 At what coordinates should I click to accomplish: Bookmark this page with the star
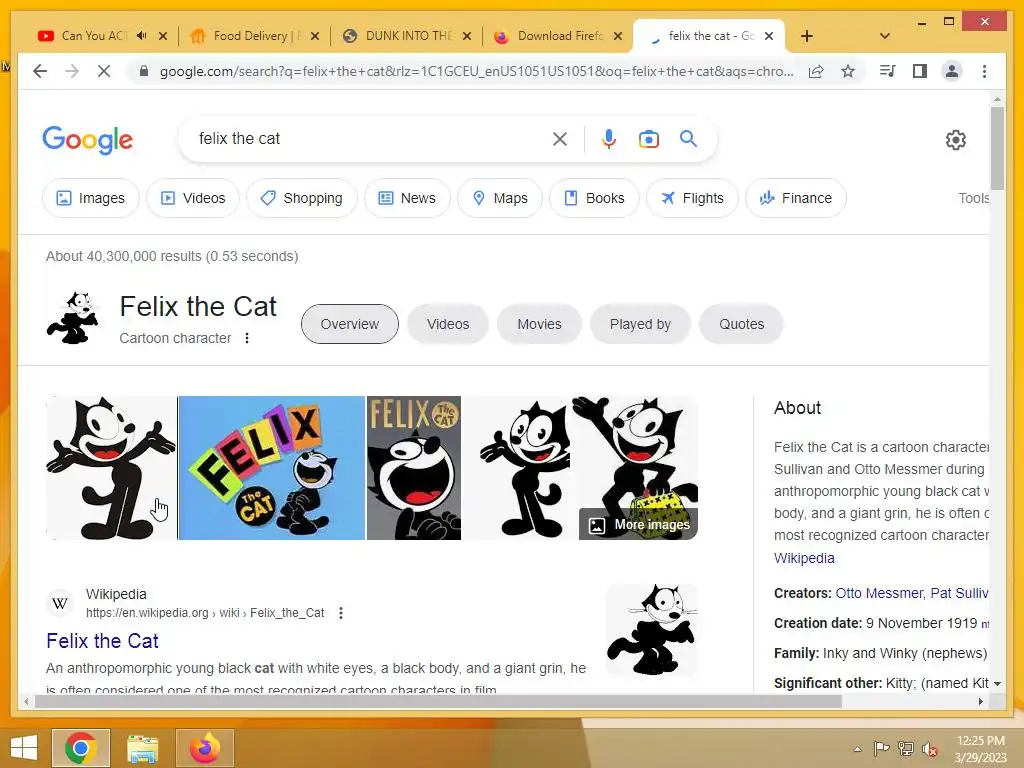tap(848, 71)
